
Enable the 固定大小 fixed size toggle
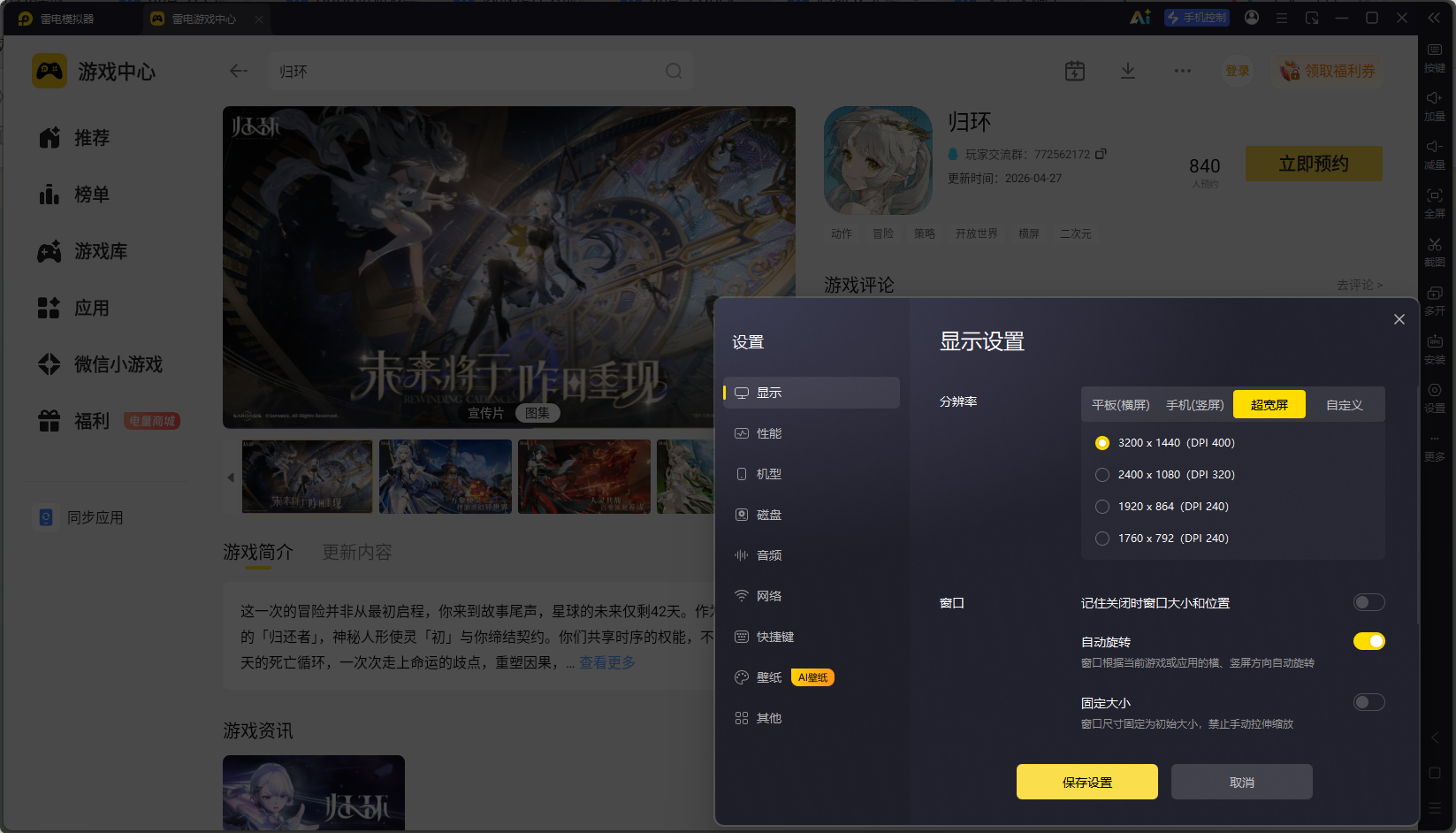pyautogui.click(x=1368, y=702)
